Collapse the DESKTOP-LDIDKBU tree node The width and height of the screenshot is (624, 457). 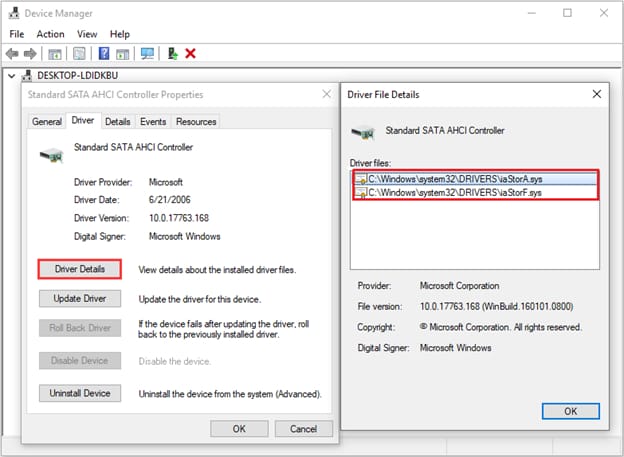pos(12,76)
